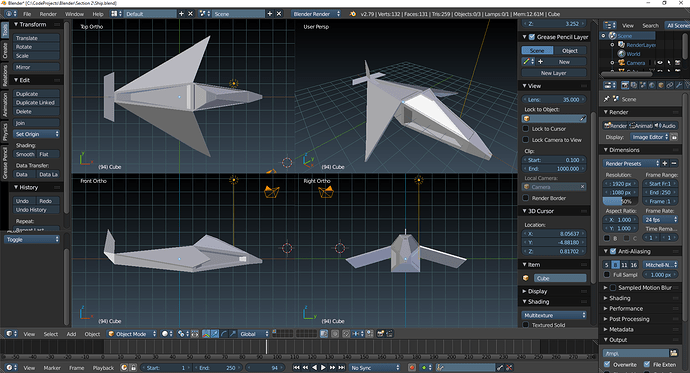Open the Object Mode dropdown
The image size is (690, 373).
[x=132, y=334]
